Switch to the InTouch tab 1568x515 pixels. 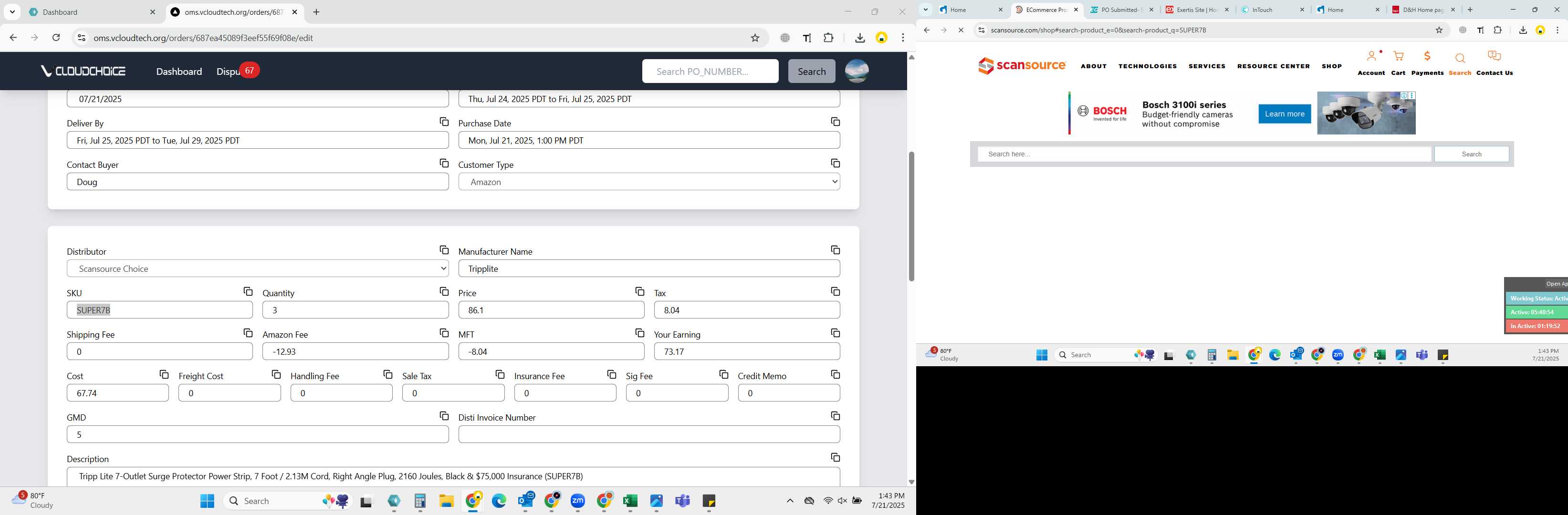[x=1272, y=10]
